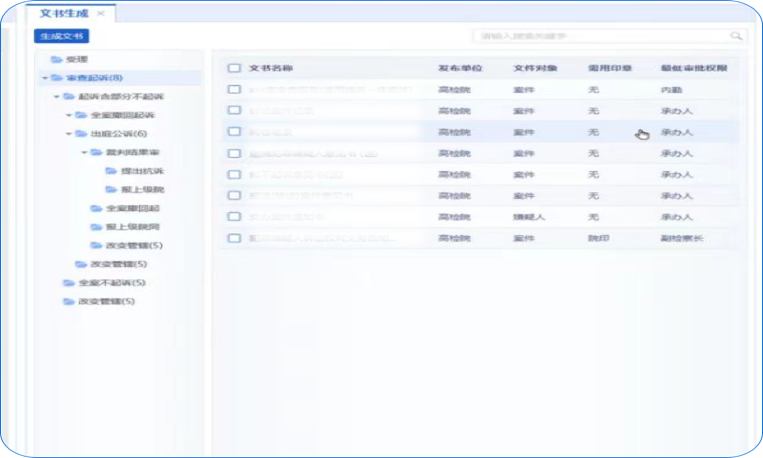Screen dimensions: 763x458
Task: Click the folder icon for 审查起诉(8)
Action: click(56, 78)
